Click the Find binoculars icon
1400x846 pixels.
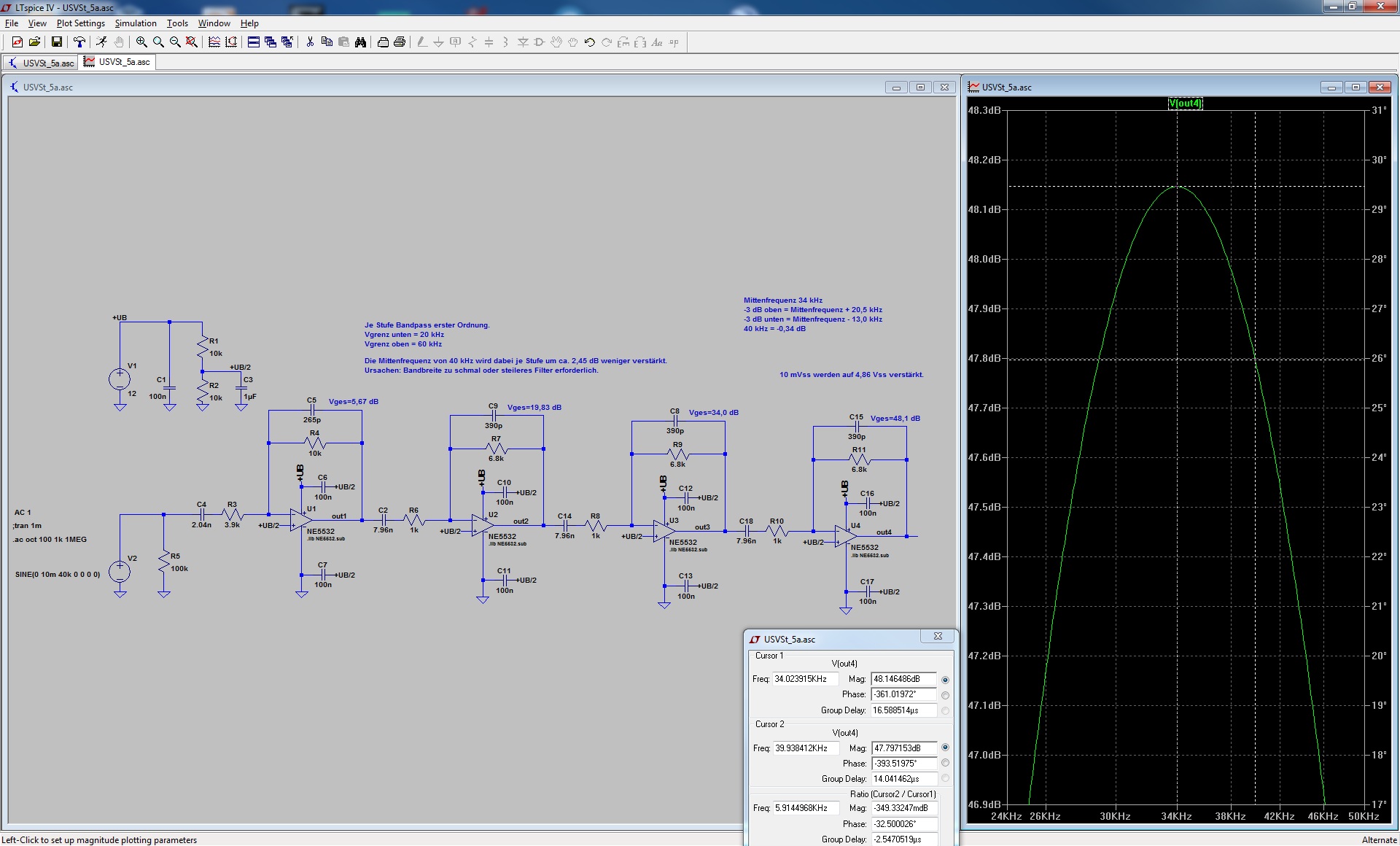pyautogui.click(x=360, y=42)
